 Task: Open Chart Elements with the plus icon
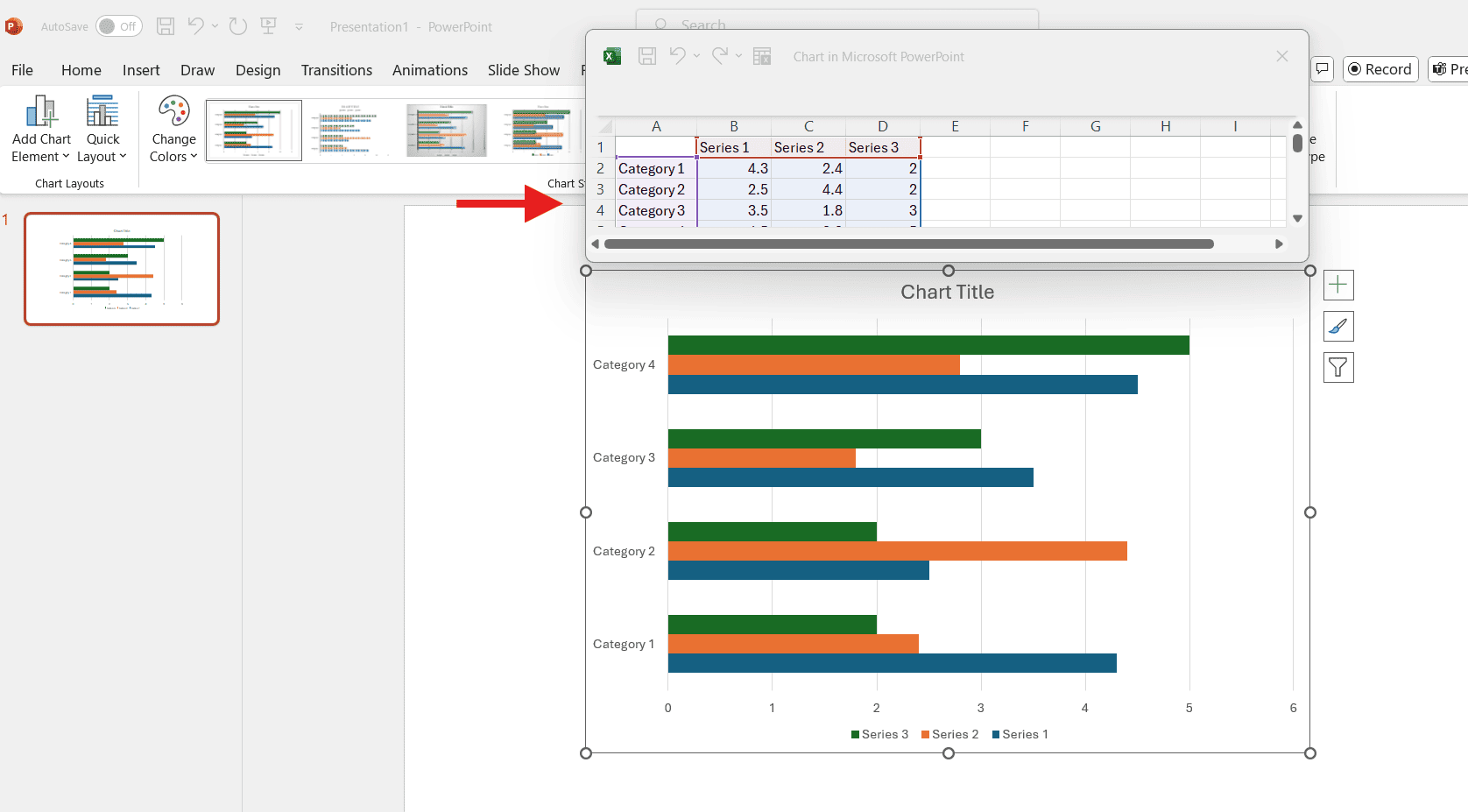click(x=1338, y=285)
